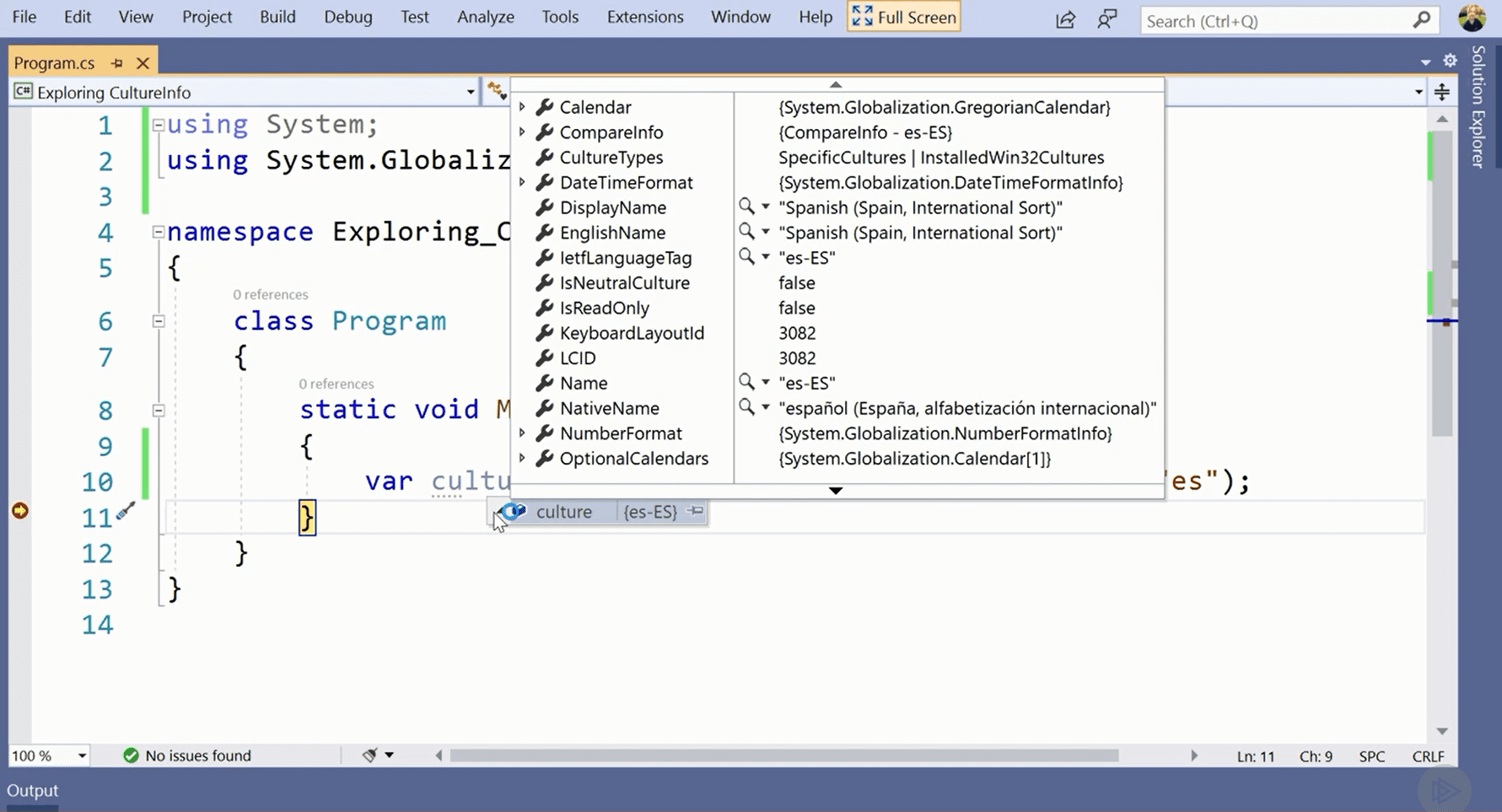The height and width of the screenshot is (812, 1502).
Task: Open the Solution Explorer side tab
Action: (x=1478, y=107)
